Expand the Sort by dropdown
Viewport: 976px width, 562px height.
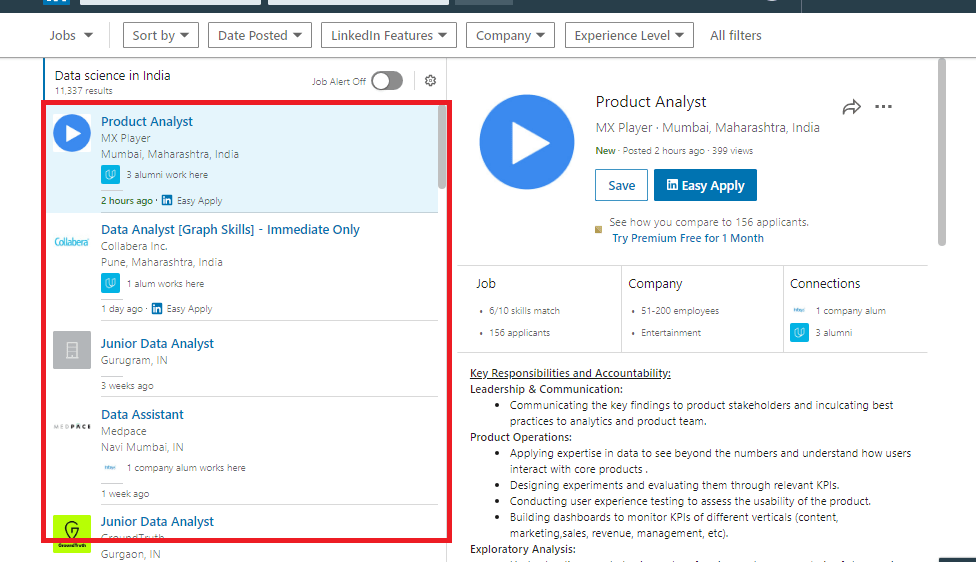(161, 35)
